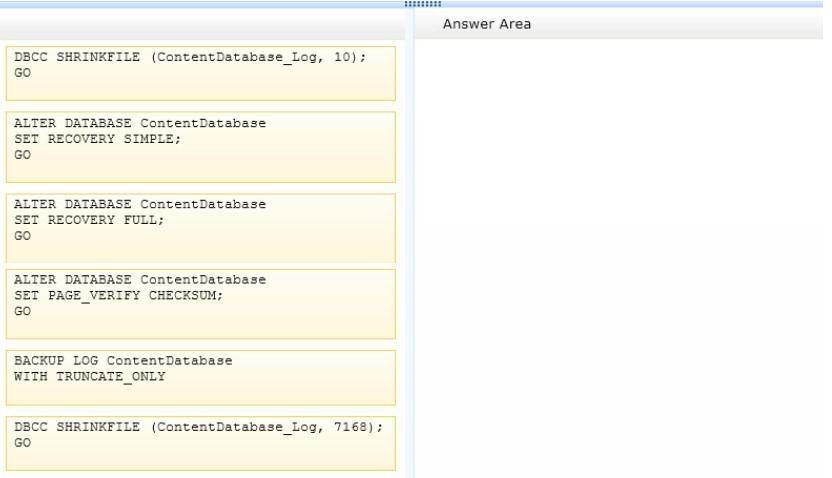Select the DBCC SHRINKFILE ContentDatabase_Log, 10 block
This screenshot has height=478, width=832.
(x=201, y=73)
